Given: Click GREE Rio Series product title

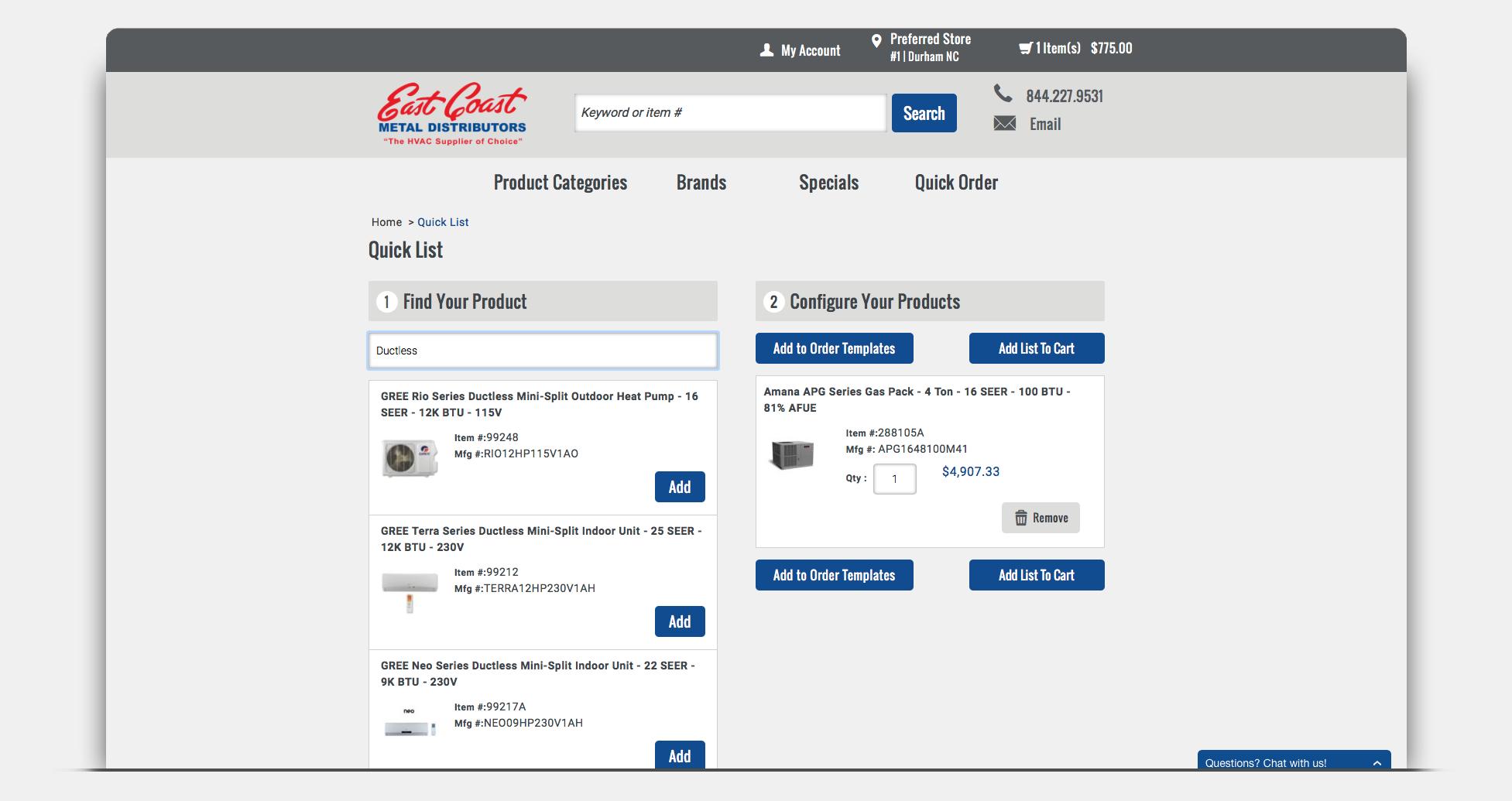Looking at the screenshot, I should (x=540, y=404).
